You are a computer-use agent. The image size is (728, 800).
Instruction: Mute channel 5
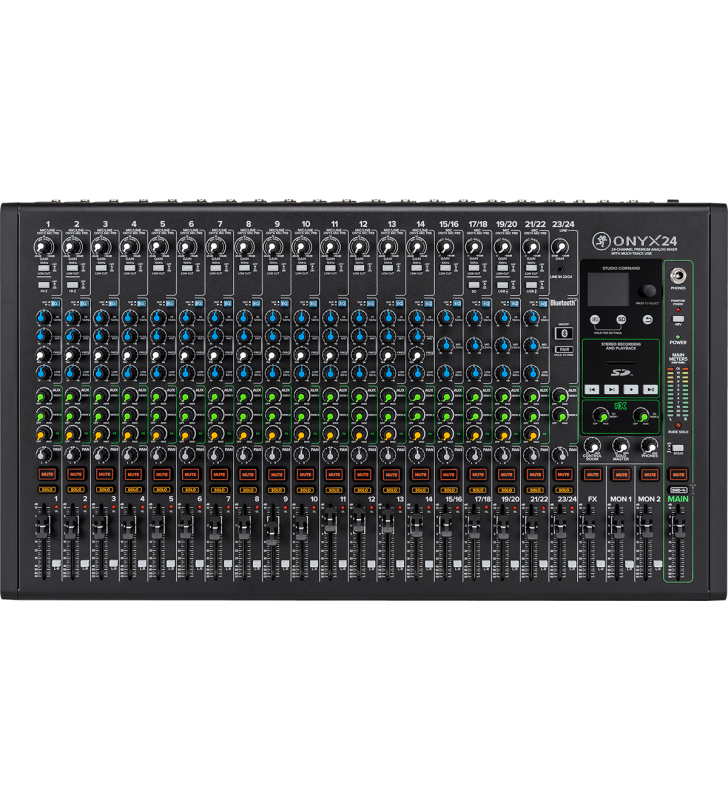pos(162,473)
